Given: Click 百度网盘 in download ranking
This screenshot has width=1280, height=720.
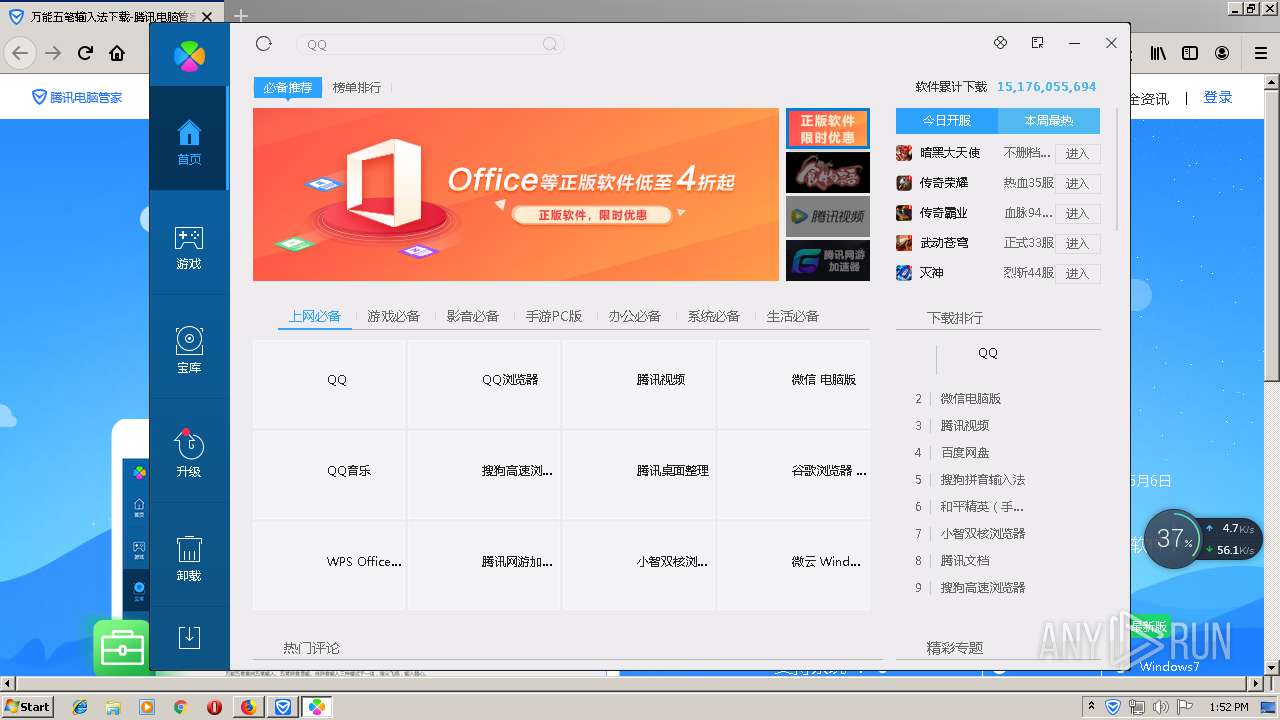Looking at the screenshot, I should coord(965,453).
